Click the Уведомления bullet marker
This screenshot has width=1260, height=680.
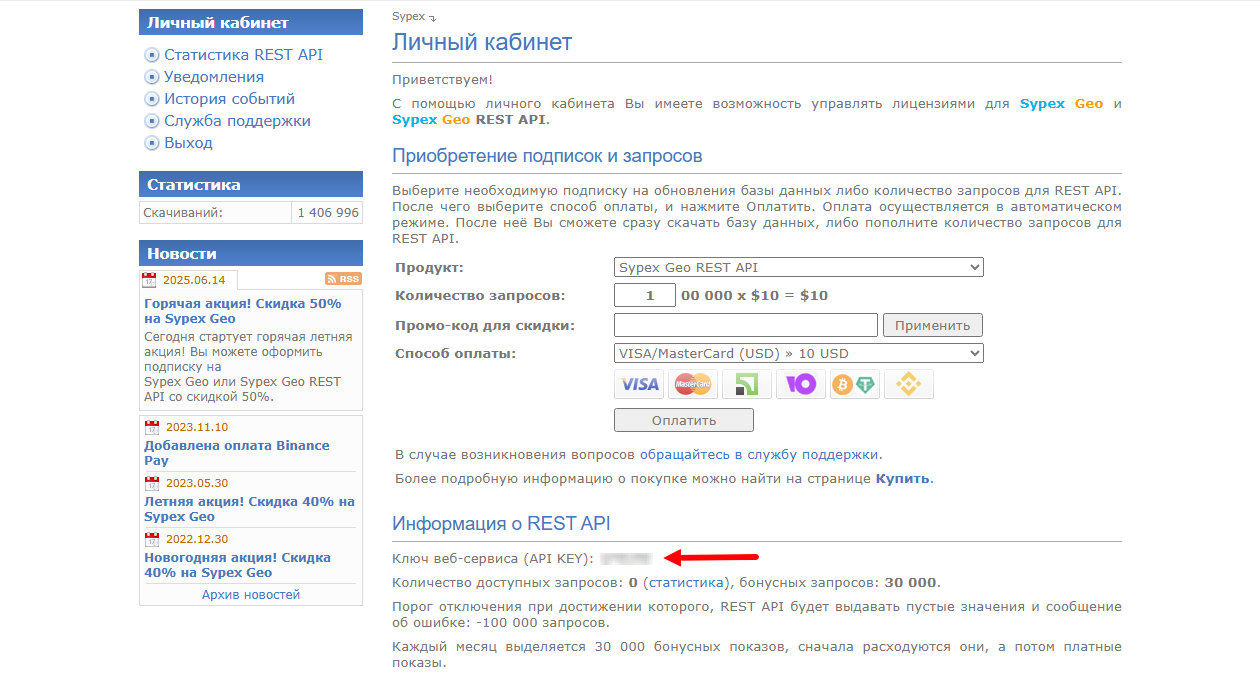151,76
